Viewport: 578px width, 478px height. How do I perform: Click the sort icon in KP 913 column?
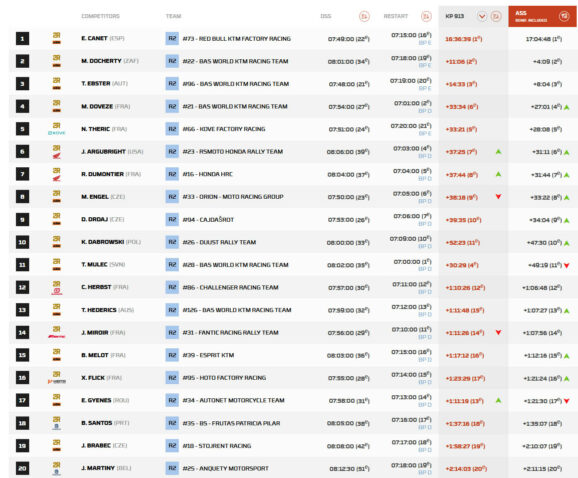point(496,16)
